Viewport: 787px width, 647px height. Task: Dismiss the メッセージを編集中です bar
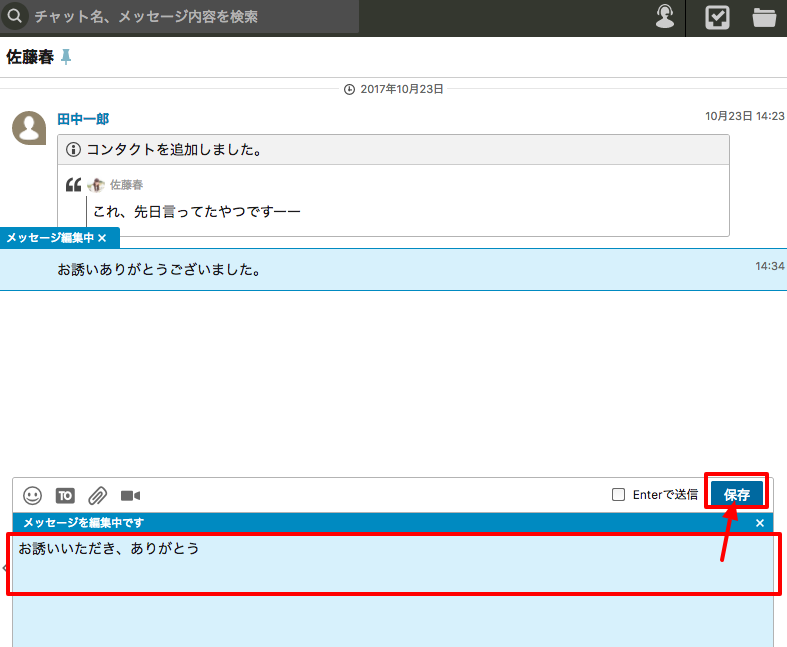(760, 523)
